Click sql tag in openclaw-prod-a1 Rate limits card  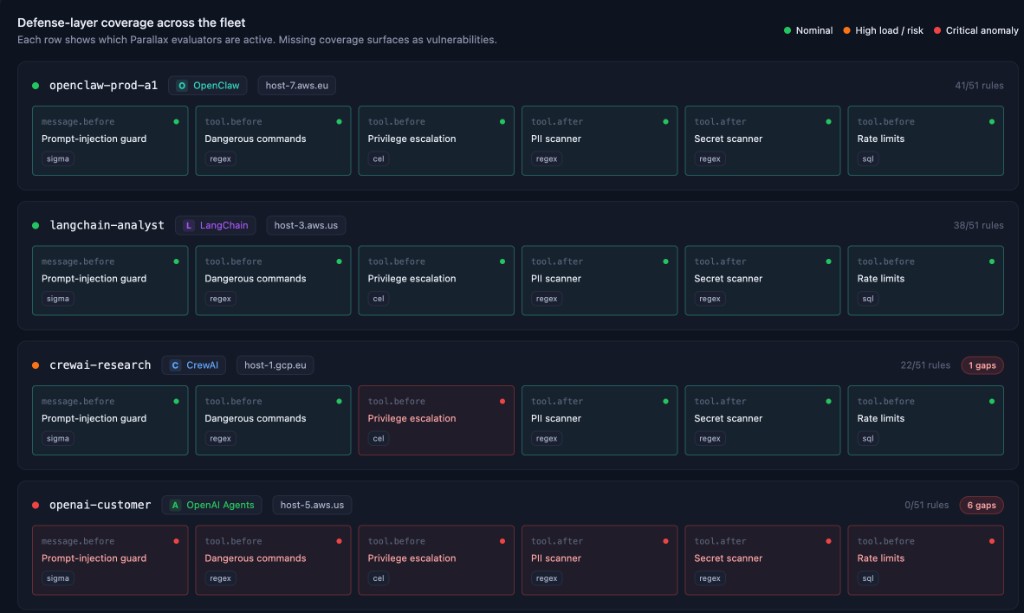click(x=867, y=159)
